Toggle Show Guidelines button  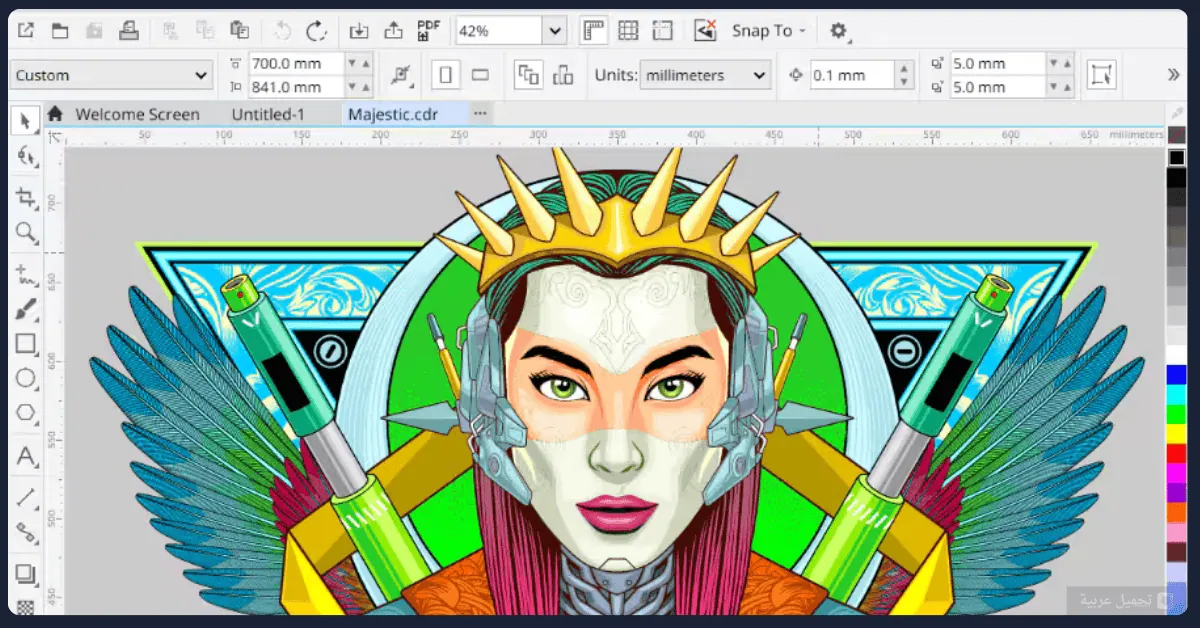pos(662,31)
